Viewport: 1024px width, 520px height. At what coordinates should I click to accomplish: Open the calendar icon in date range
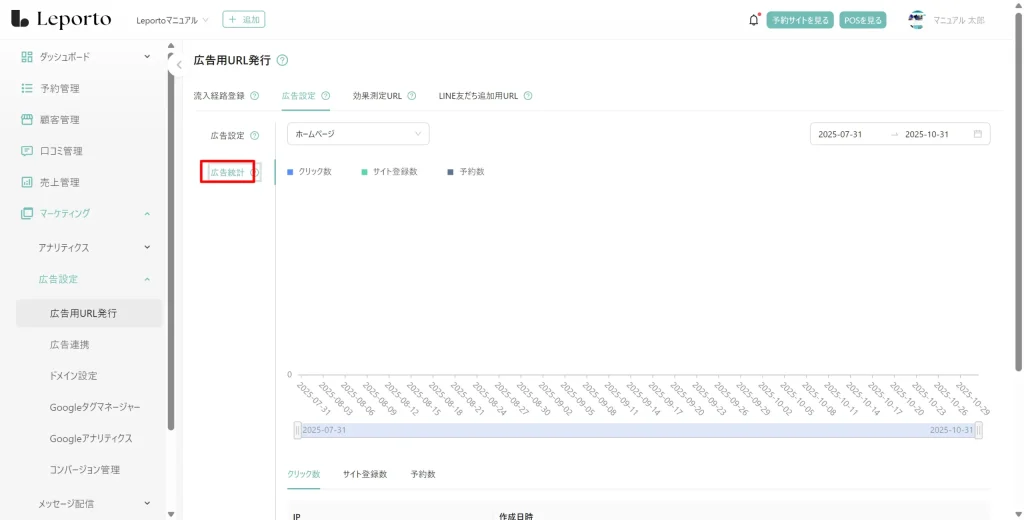(977, 134)
